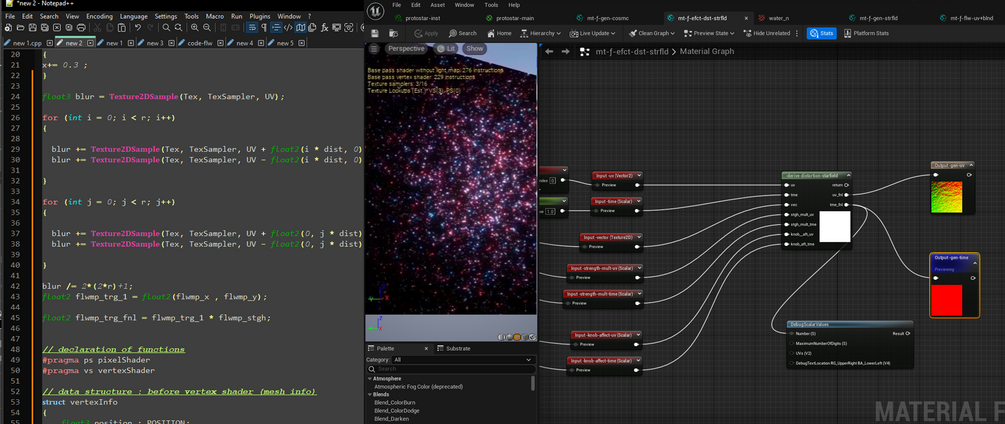Click the Zoom Out icon in Notepad++
Viewport: 1005px width, 424px height.
tap(206, 28)
